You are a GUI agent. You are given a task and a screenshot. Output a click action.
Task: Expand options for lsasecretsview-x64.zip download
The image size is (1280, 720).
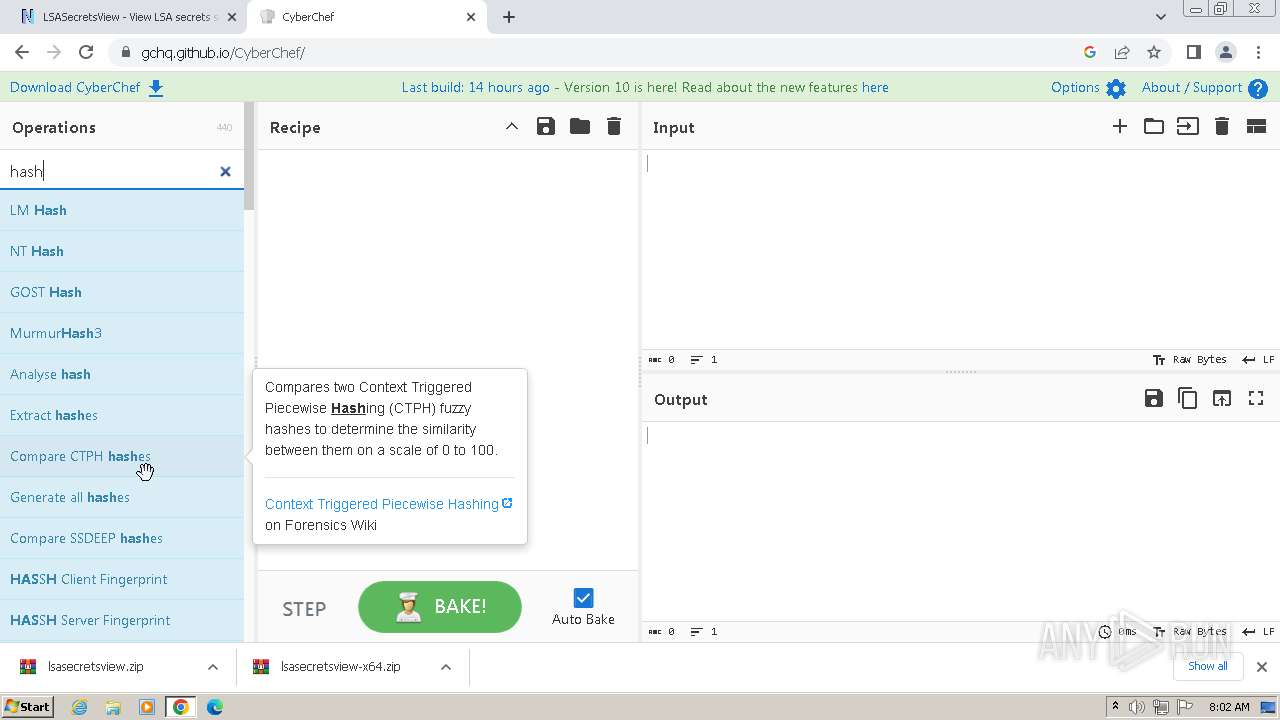pyautogui.click(x=446, y=667)
